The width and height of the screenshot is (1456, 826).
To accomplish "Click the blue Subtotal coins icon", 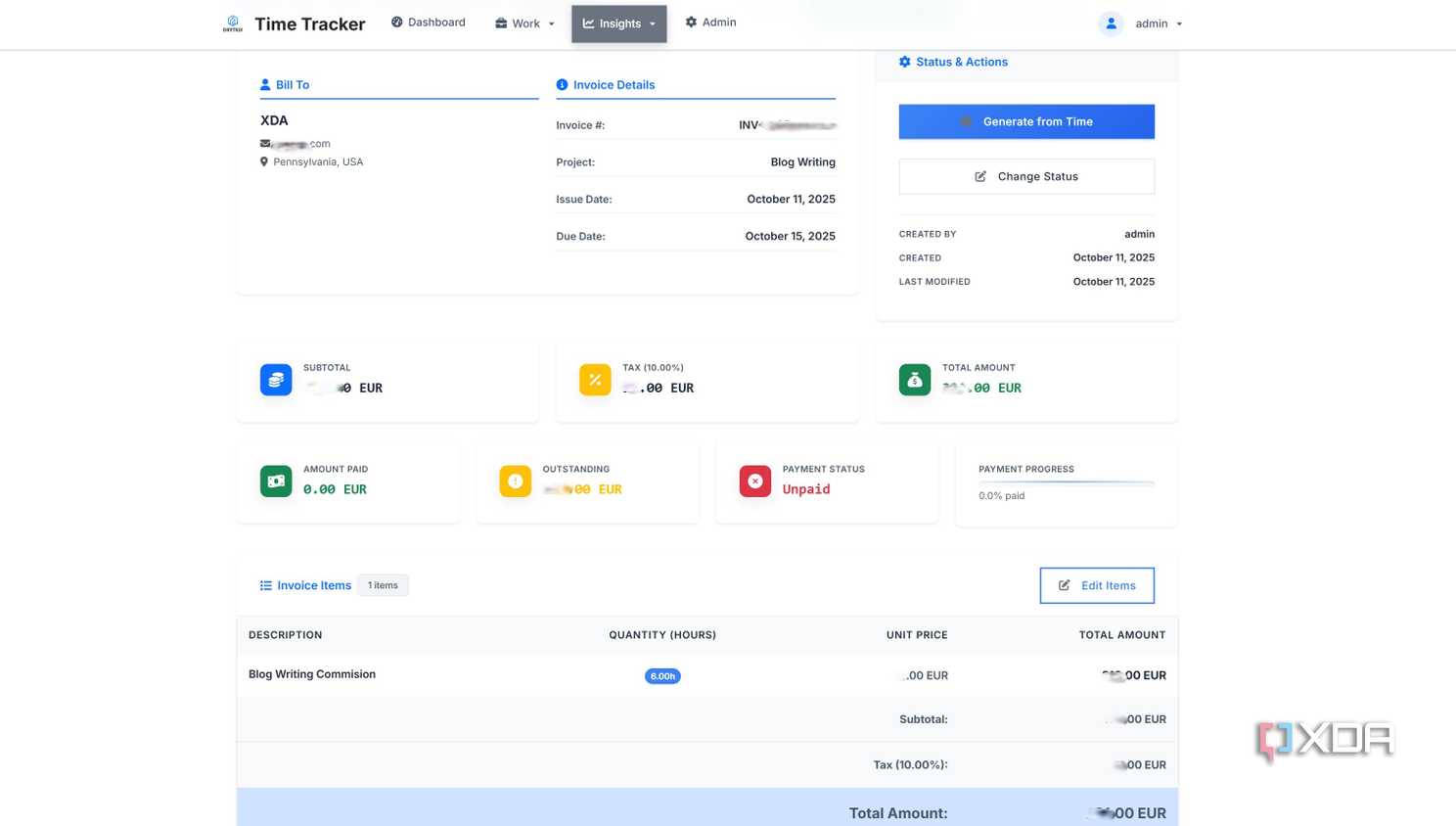I will (276, 380).
